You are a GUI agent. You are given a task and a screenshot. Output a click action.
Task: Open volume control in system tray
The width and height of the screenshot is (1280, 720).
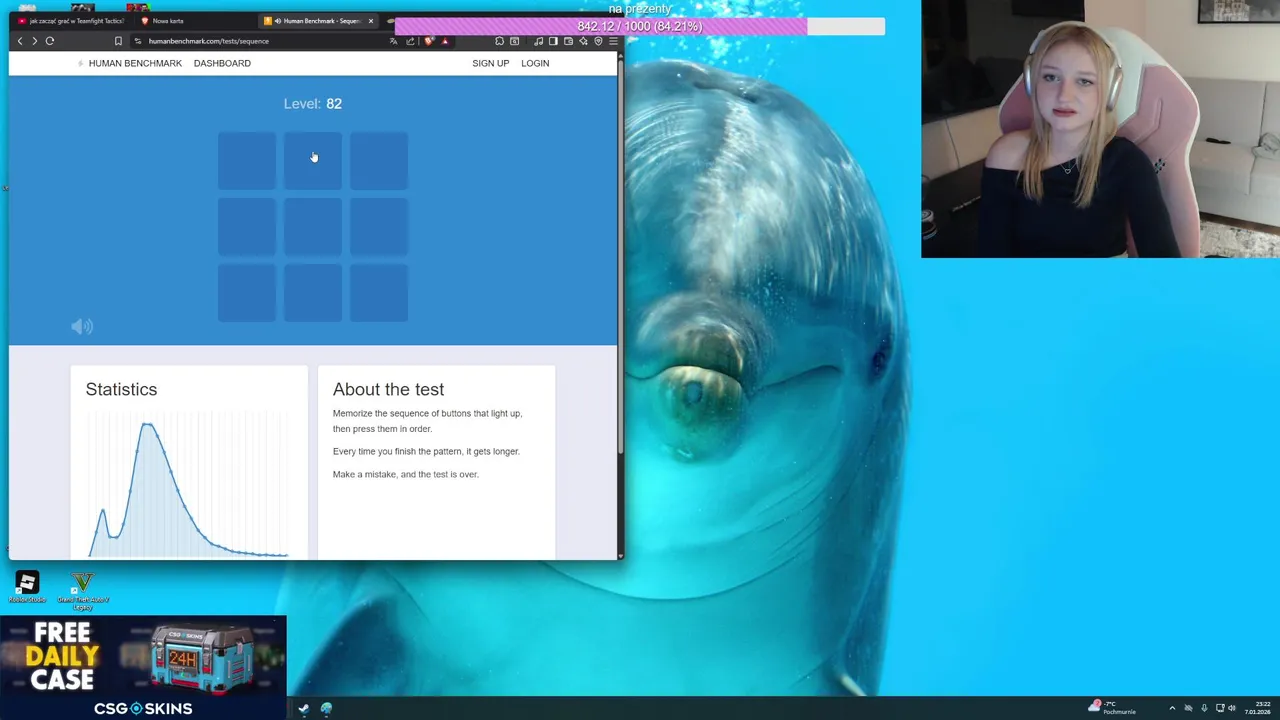(1232, 708)
